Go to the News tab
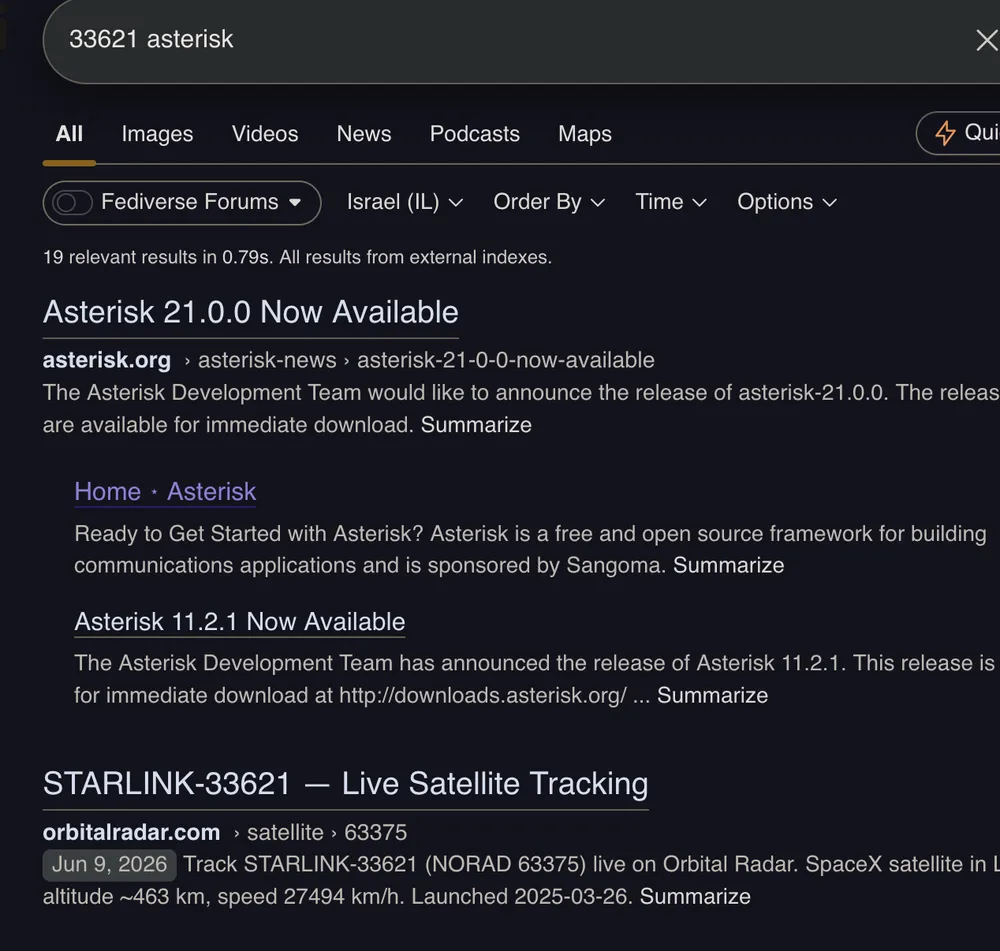Screen dimensions: 1000x951 point(364,134)
